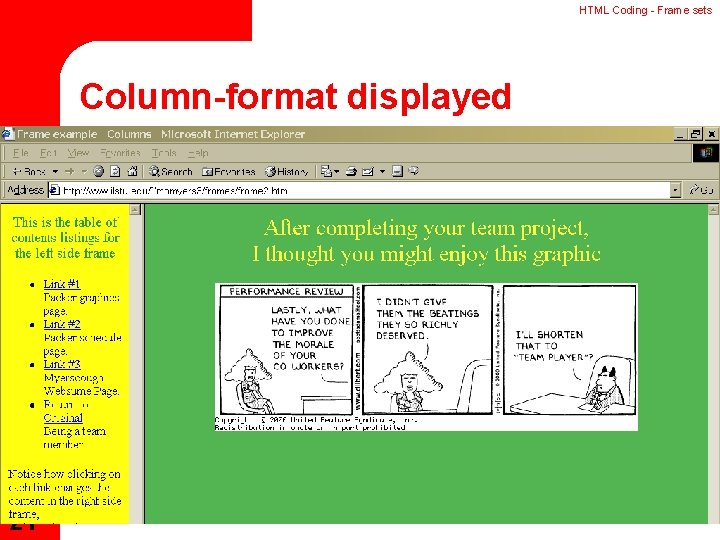Viewport: 720px width, 540px height.
Task: Follow the Link #1 hyperlink
Action: [x=62, y=284]
